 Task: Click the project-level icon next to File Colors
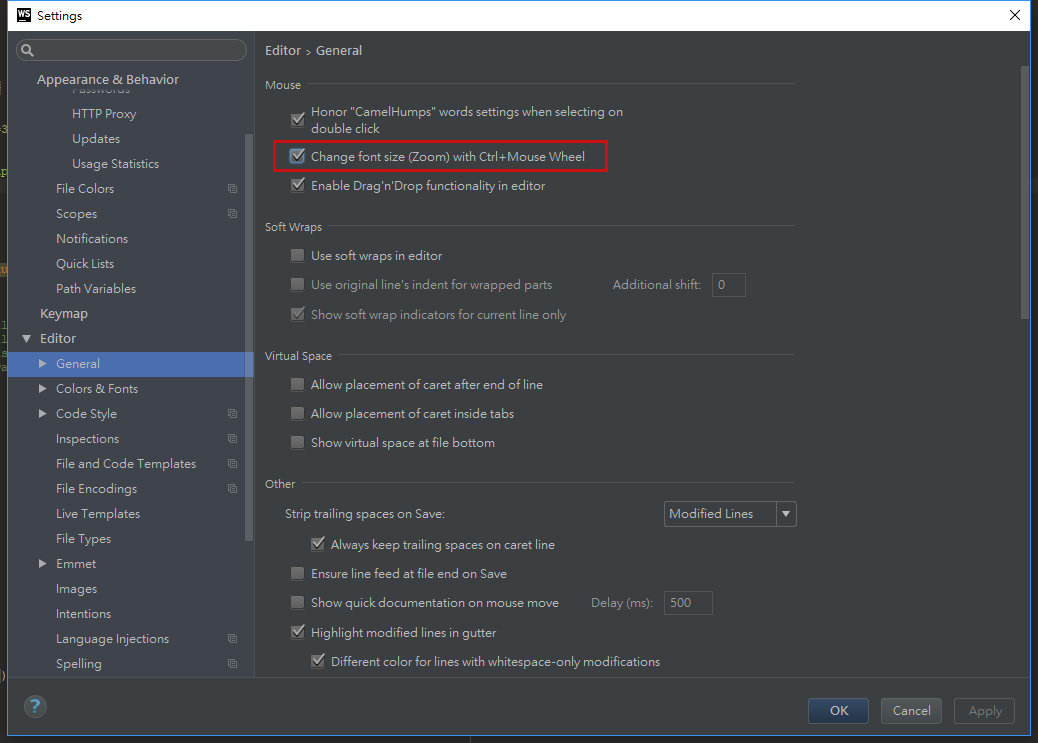point(232,189)
